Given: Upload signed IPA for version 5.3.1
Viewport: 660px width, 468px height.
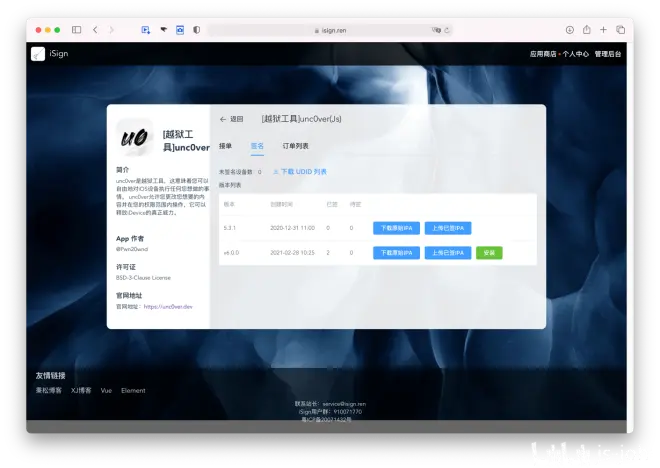Looking at the screenshot, I should (x=448, y=228).
